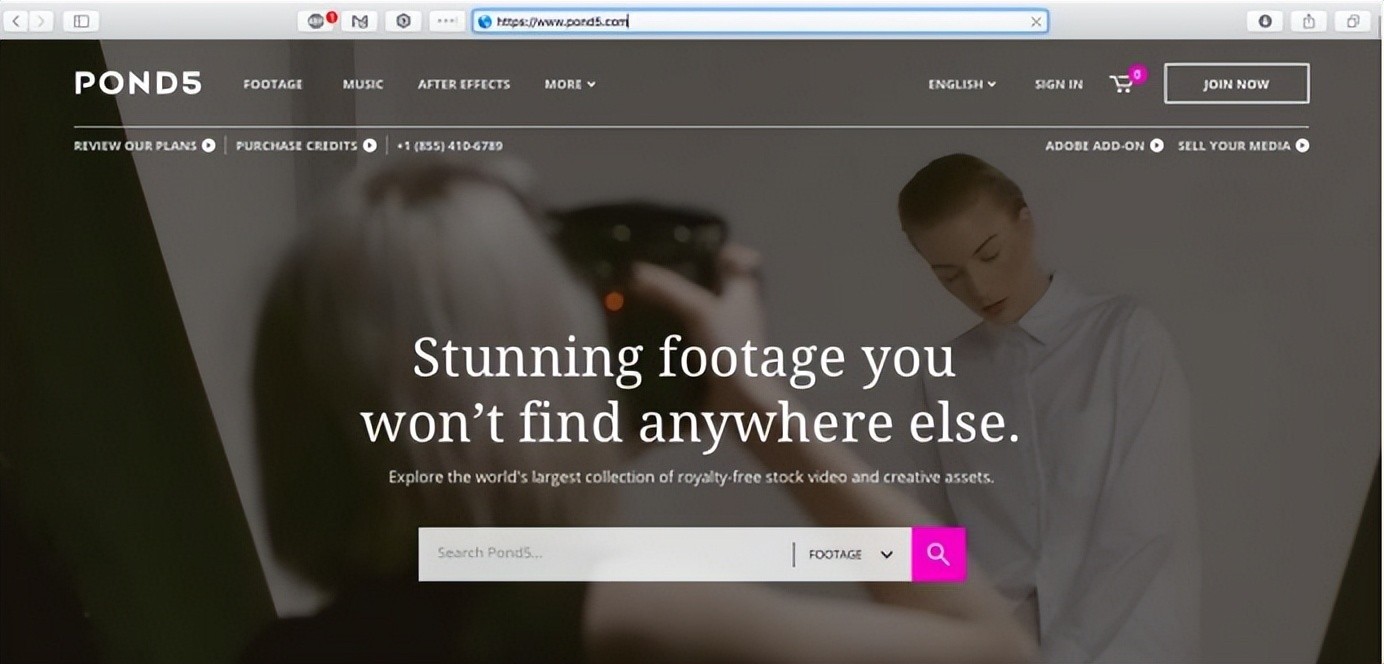
Task: Toggle the Safari sidebar icon
Action: point(81,21)
